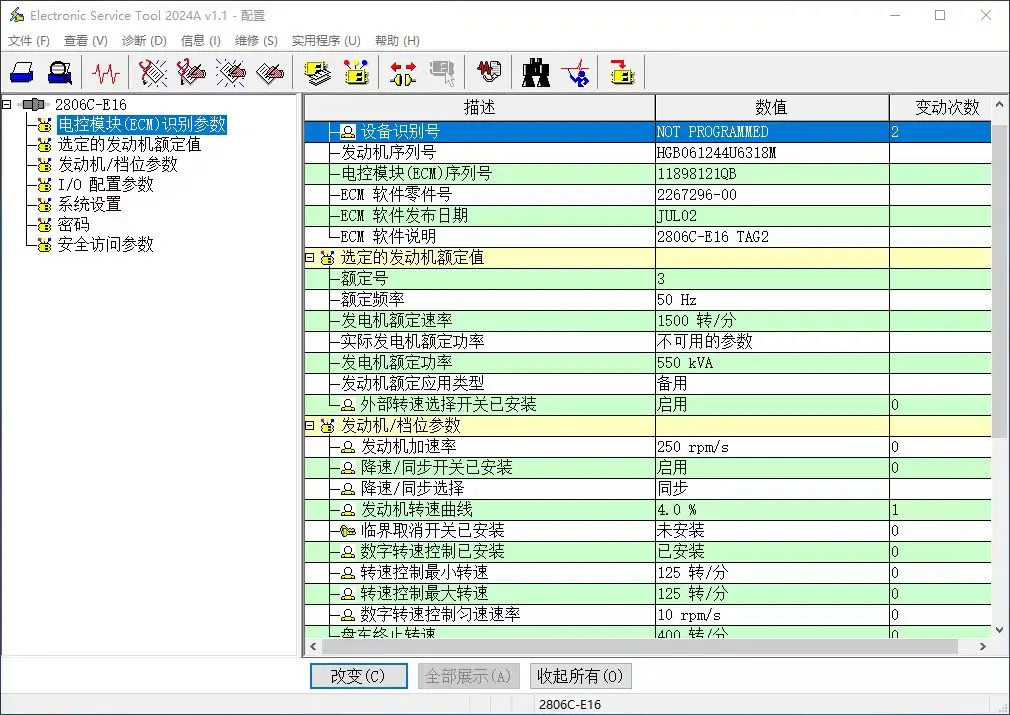The height and width of the screenshot is (715, 1010).
Task: Click user icon beside 发动机加速率
Action: [x=348, y=447]
